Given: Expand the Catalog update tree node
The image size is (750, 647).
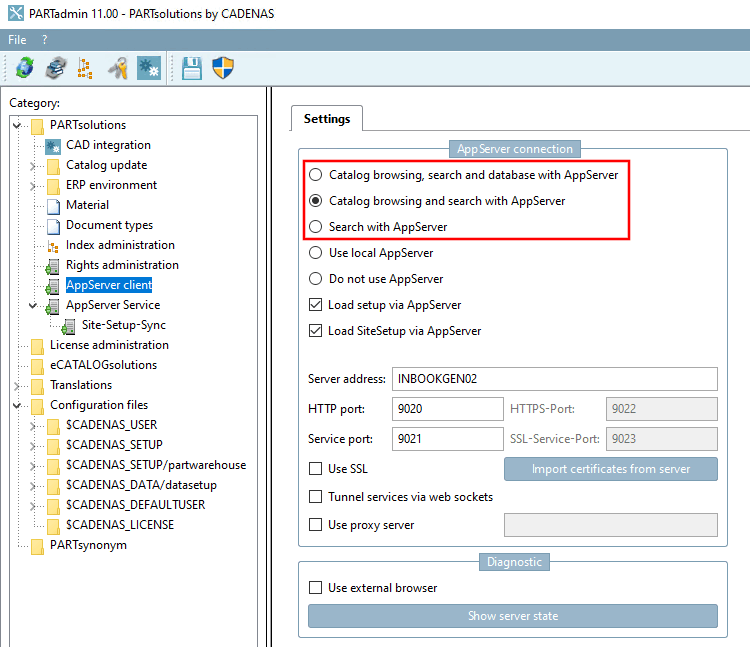Looking at the screenshot, I should [x=33, y=166].
